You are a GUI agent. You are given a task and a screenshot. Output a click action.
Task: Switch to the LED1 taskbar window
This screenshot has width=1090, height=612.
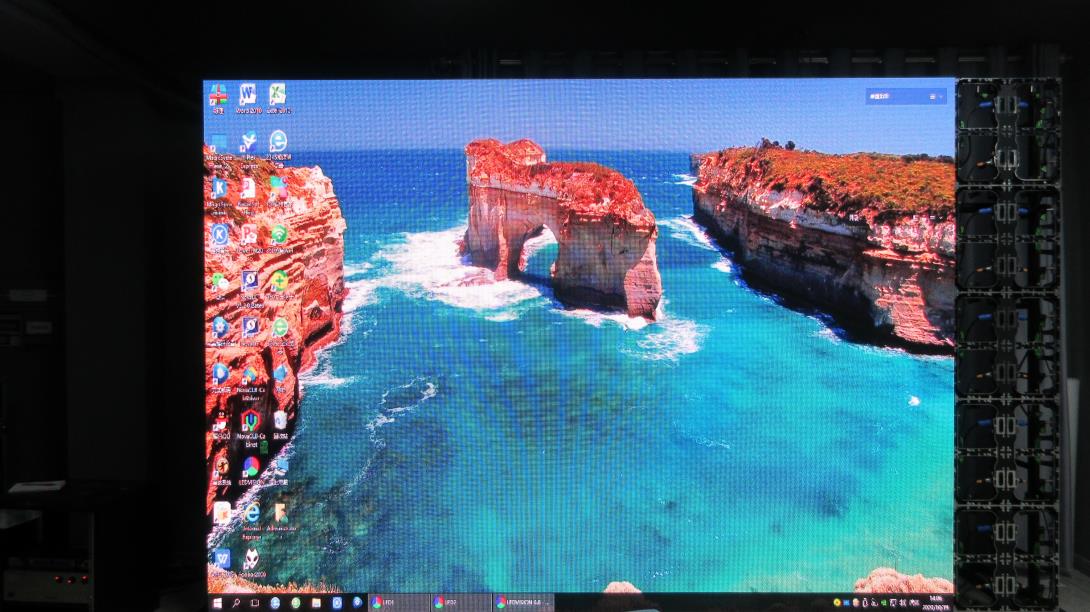pyautogui.click(x=398, y=603)
